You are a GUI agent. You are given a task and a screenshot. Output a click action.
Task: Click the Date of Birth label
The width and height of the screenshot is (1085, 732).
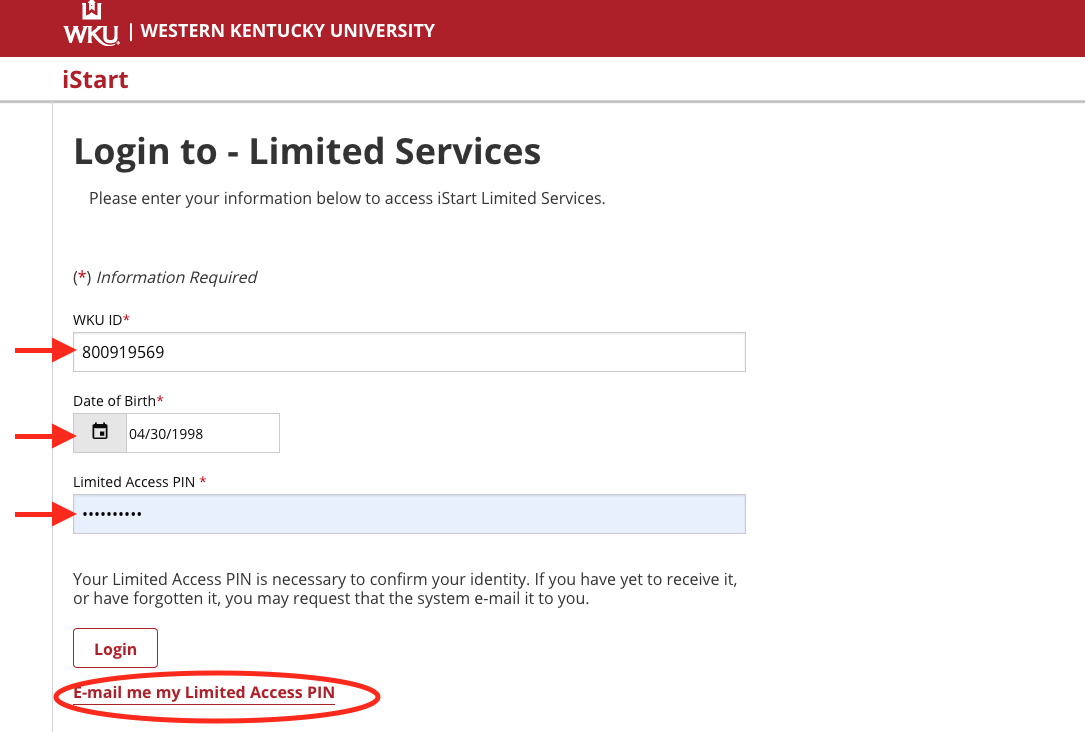[117, 401]
